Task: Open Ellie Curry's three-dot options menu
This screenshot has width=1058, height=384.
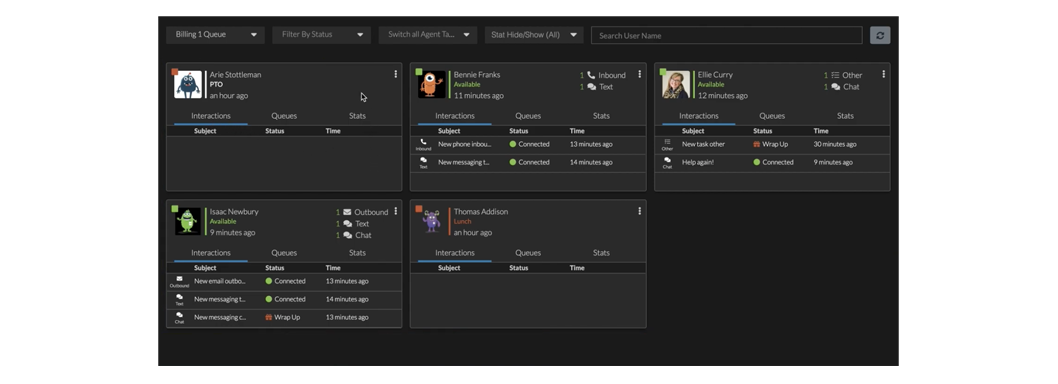Action: (x=883, y=74)
